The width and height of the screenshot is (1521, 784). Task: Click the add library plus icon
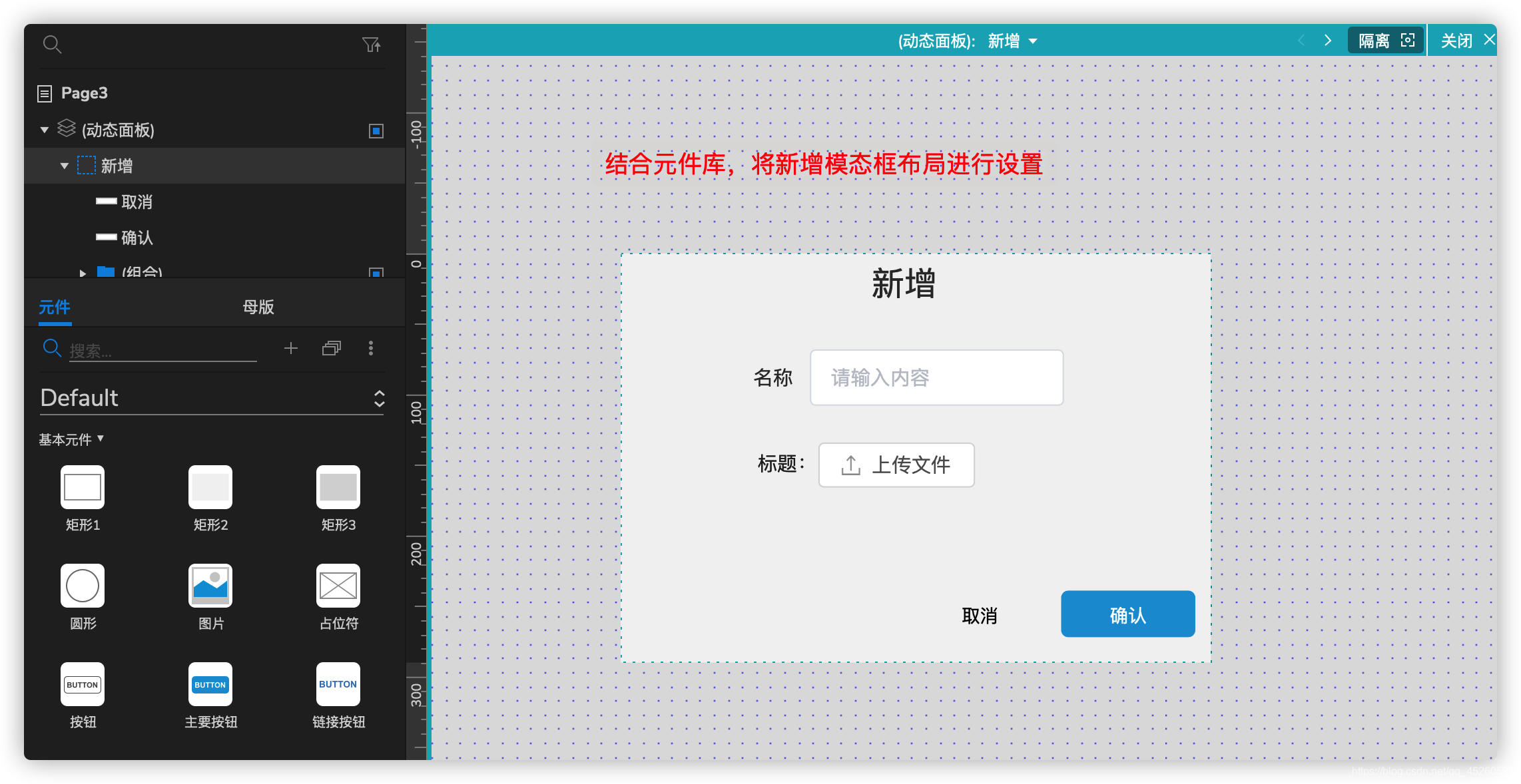[x=291, y=348]
